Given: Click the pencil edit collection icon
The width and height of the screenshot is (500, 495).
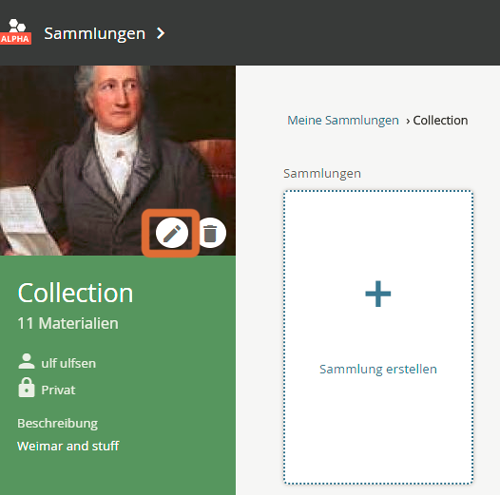Looking at the screenshot, I should (172, 233).
